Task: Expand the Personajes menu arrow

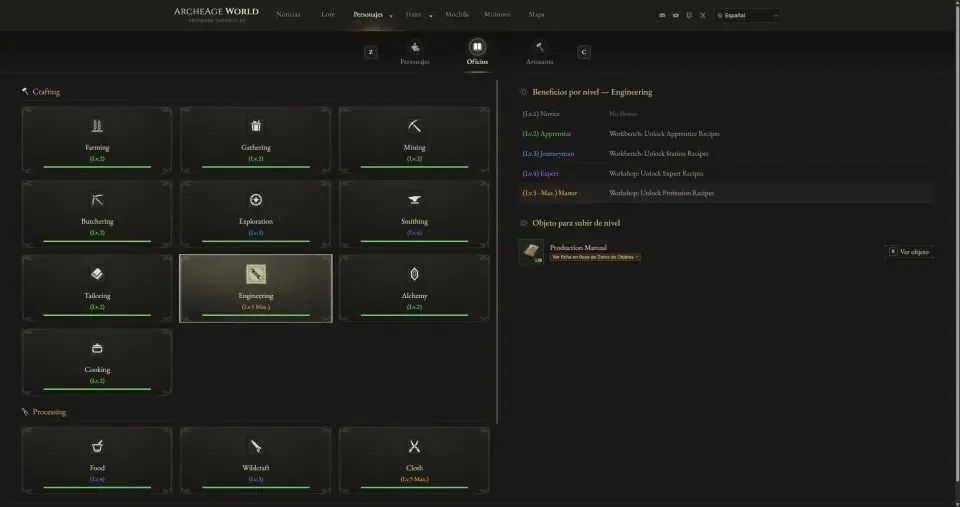Action: (x=391, y=16)
